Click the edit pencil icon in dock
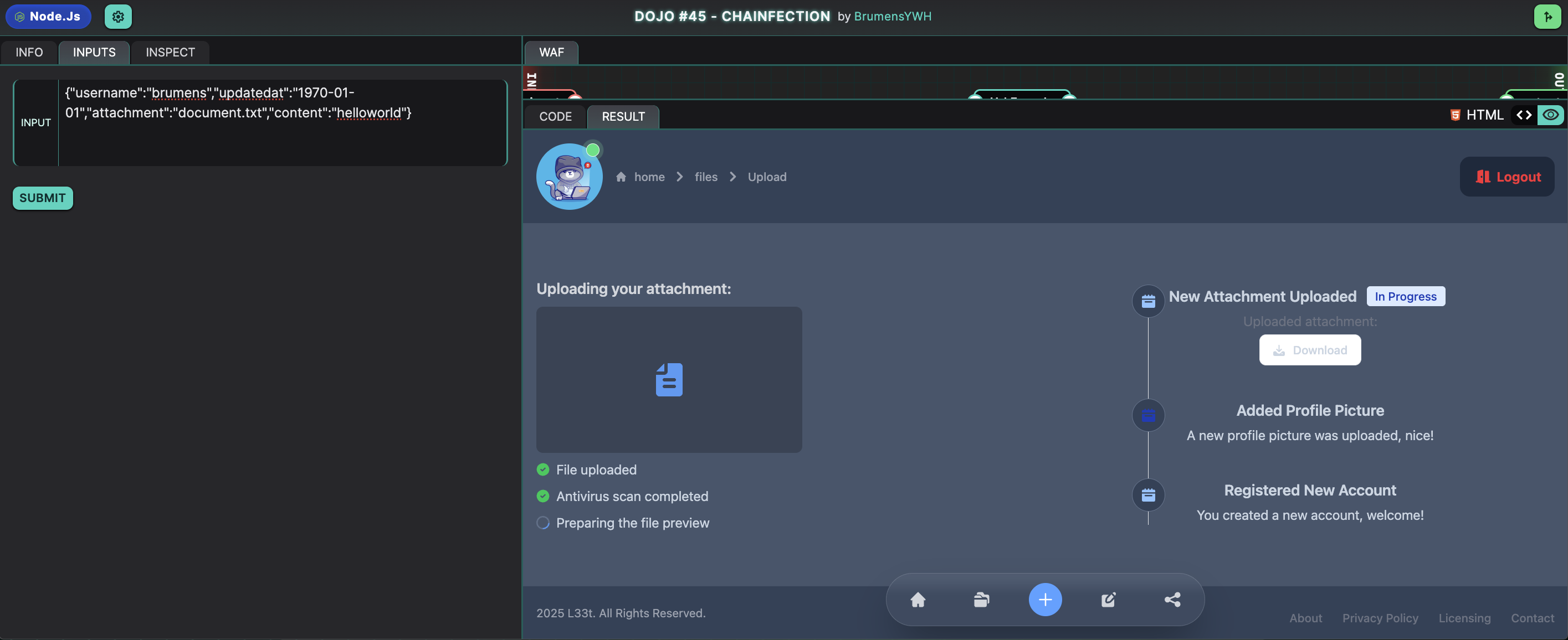The height and width of the screenshot is (640, 1568). point(1109,600)
